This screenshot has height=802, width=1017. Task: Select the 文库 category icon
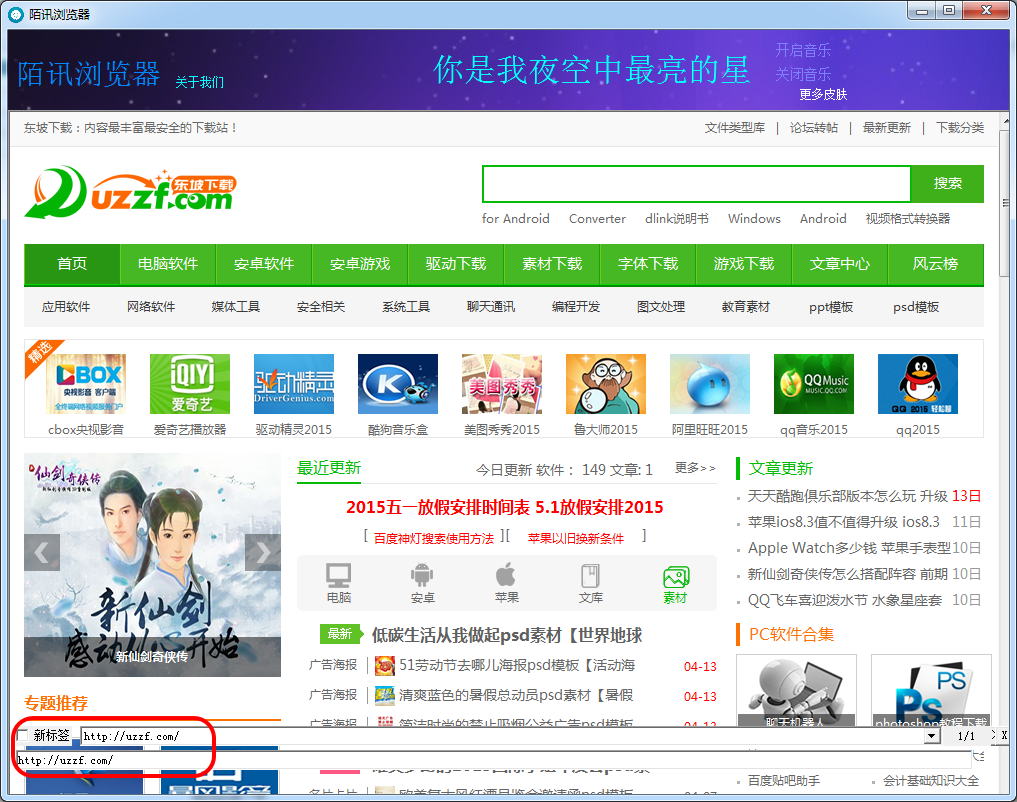(x=590, y=576)
